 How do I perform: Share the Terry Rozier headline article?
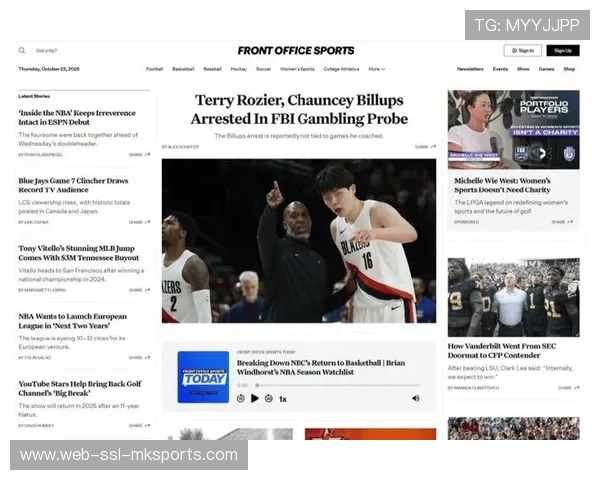(x=426, y=146)
